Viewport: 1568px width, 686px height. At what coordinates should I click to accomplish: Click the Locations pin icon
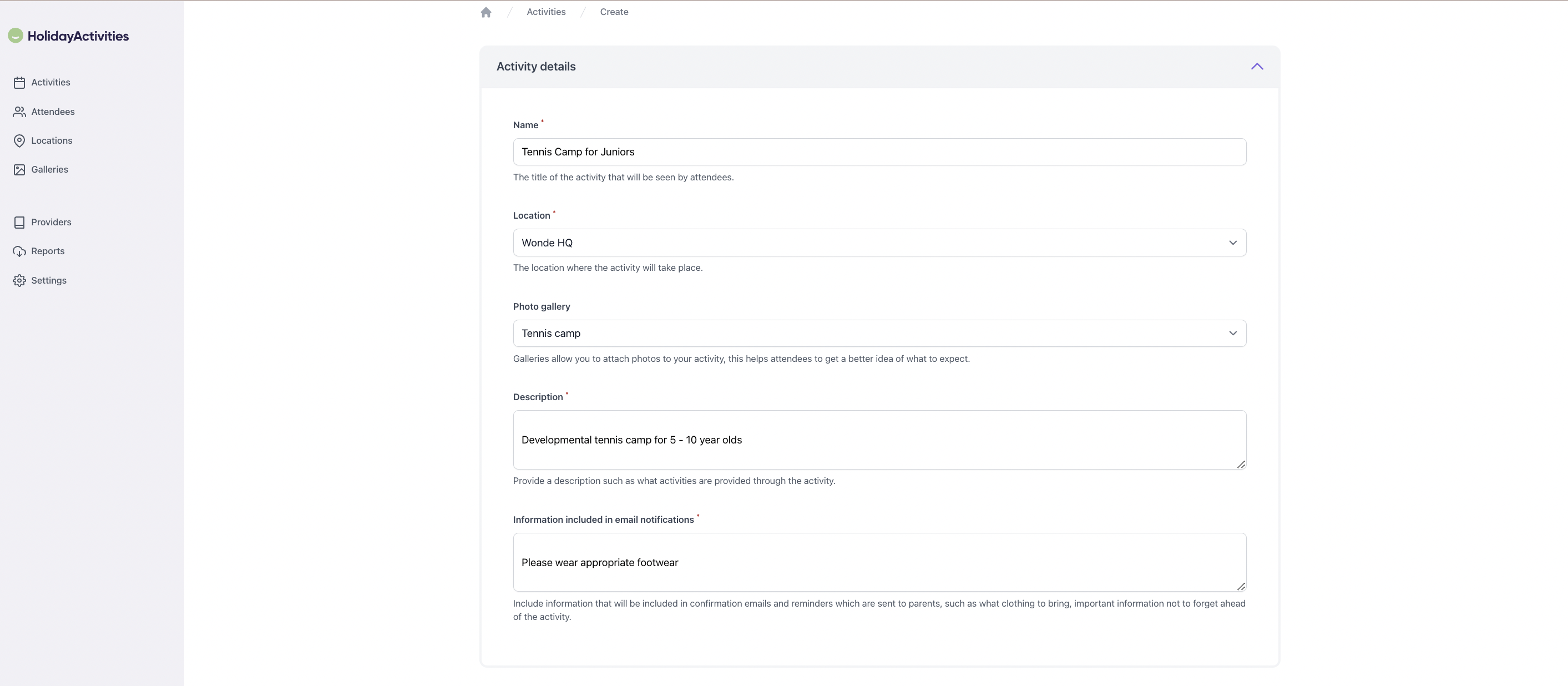click(x=19, y=140)
